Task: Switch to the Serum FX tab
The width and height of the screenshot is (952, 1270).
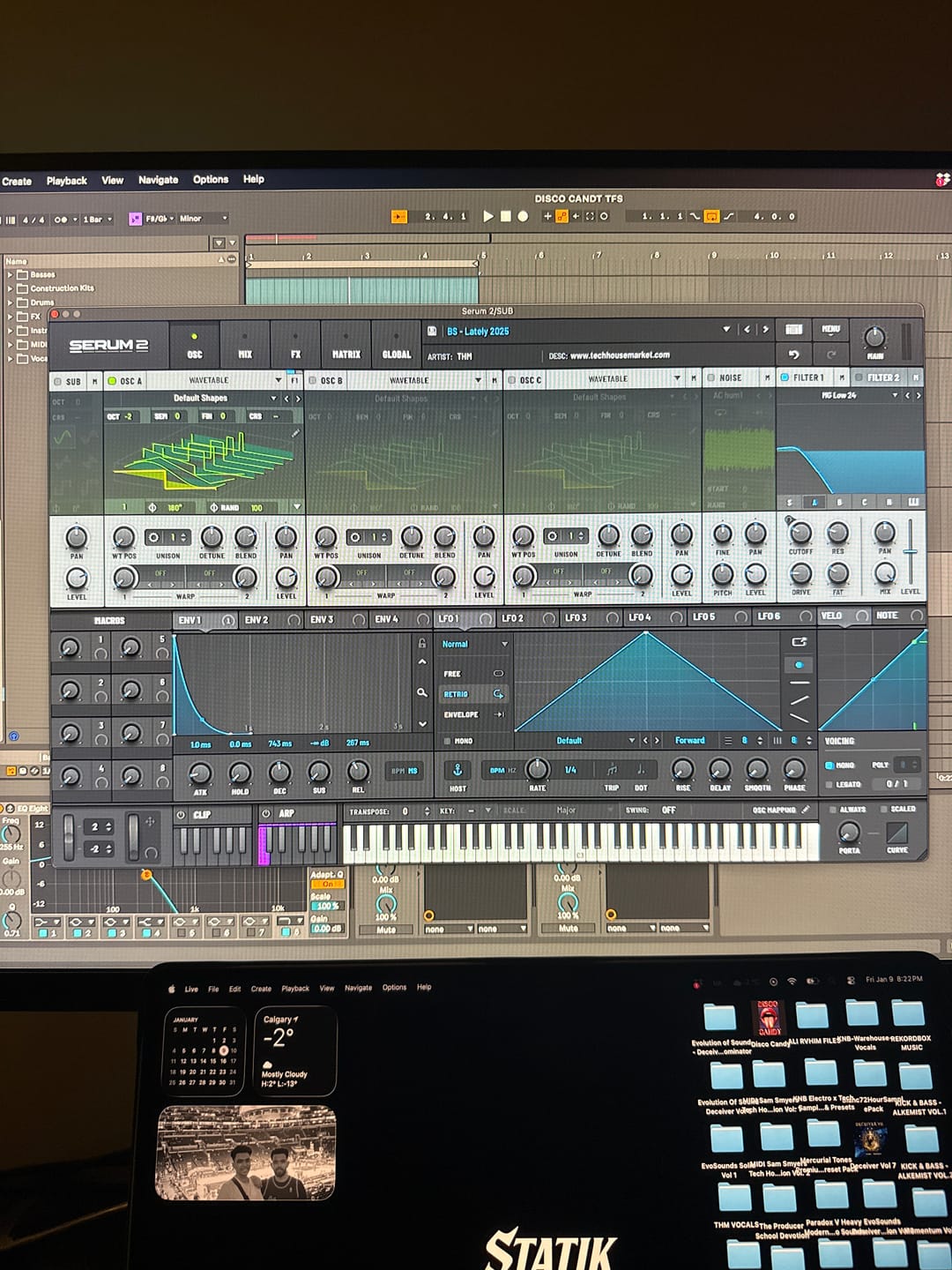Action: click(x=295, y=345)
